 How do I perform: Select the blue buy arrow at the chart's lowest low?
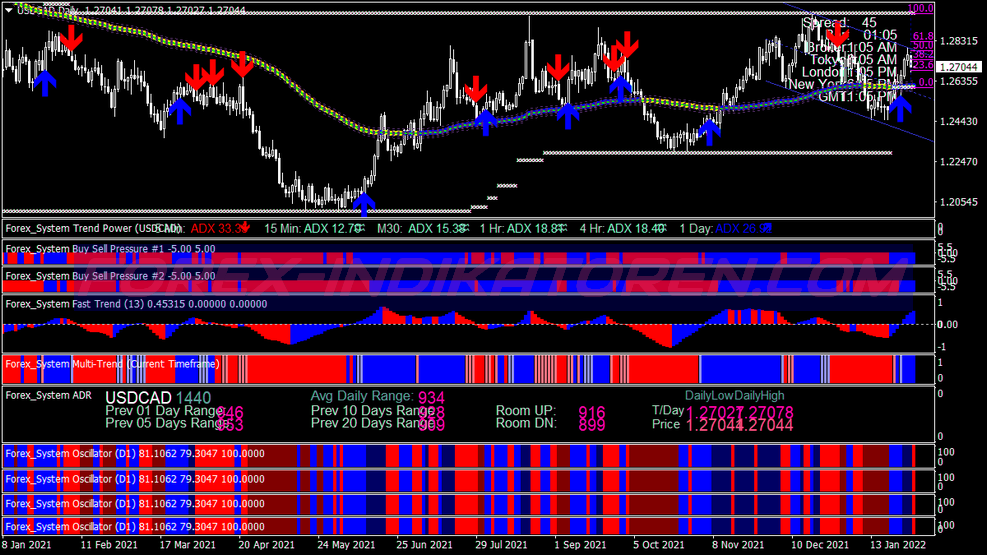tap(364, 205)
